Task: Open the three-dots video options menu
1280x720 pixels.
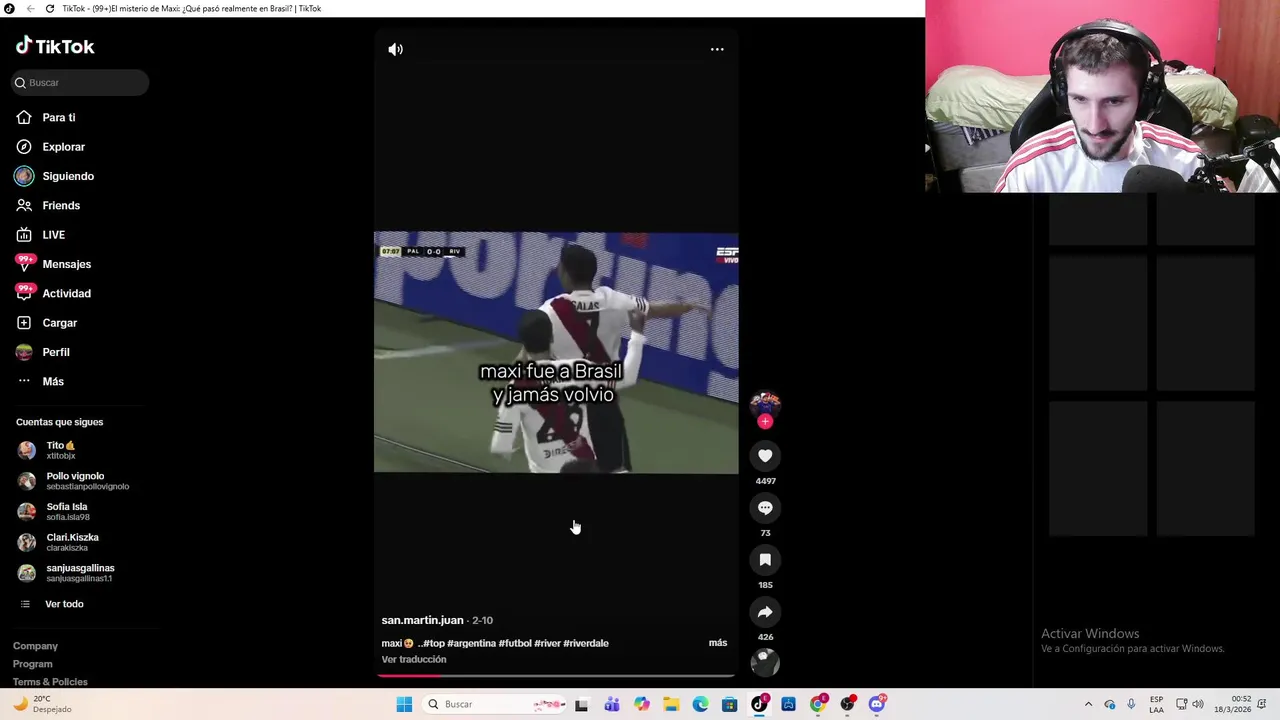Action: 717,49
